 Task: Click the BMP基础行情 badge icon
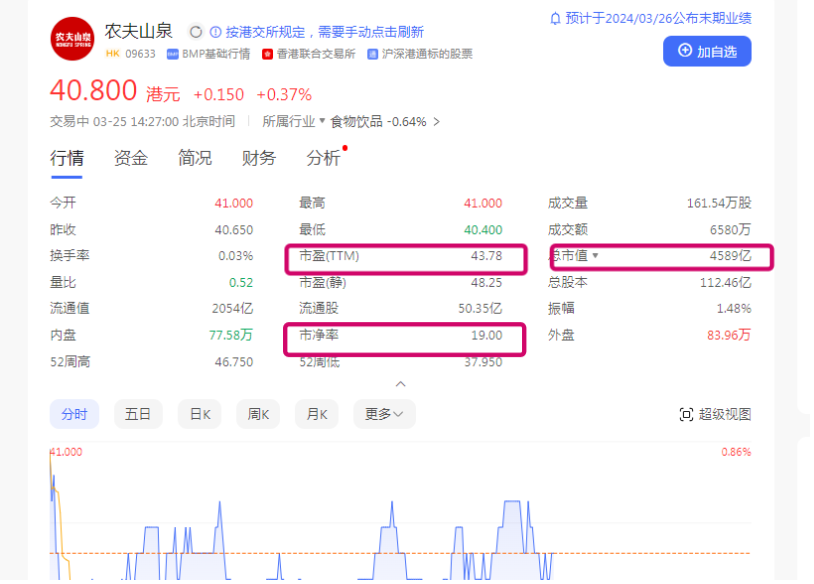click(x=172, y=54)
